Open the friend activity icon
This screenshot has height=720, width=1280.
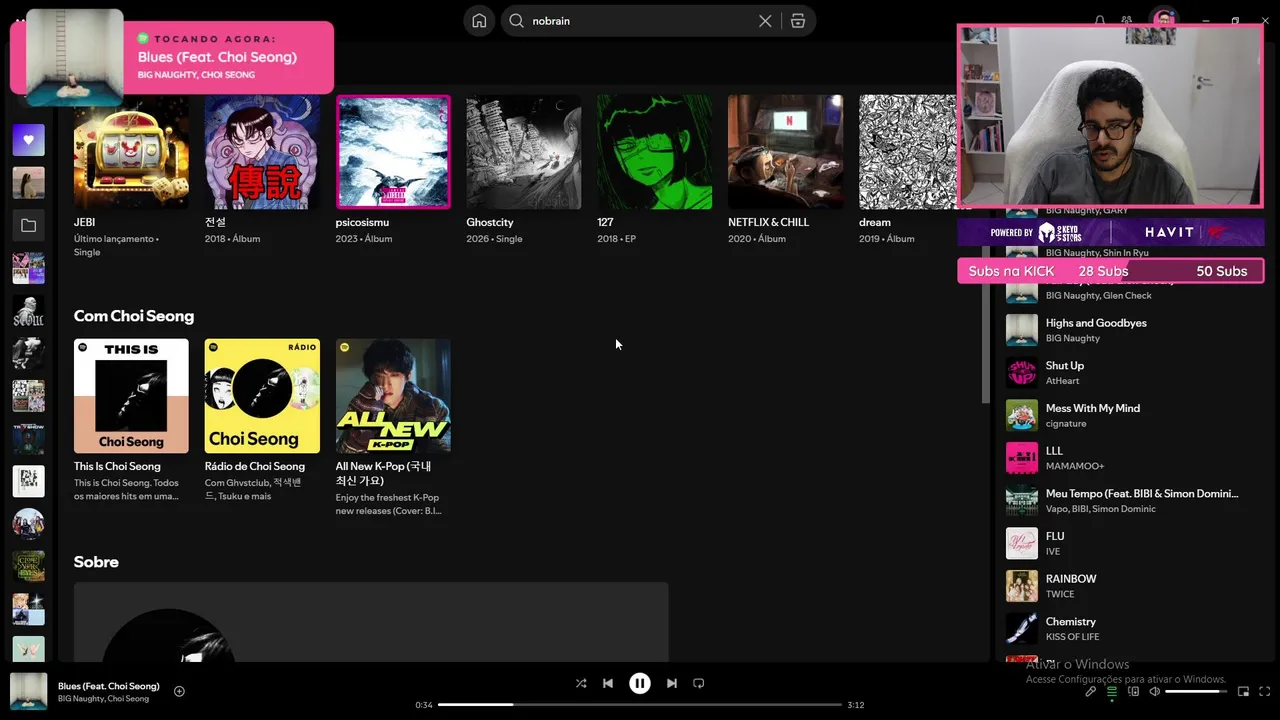tap(1128, 20)
